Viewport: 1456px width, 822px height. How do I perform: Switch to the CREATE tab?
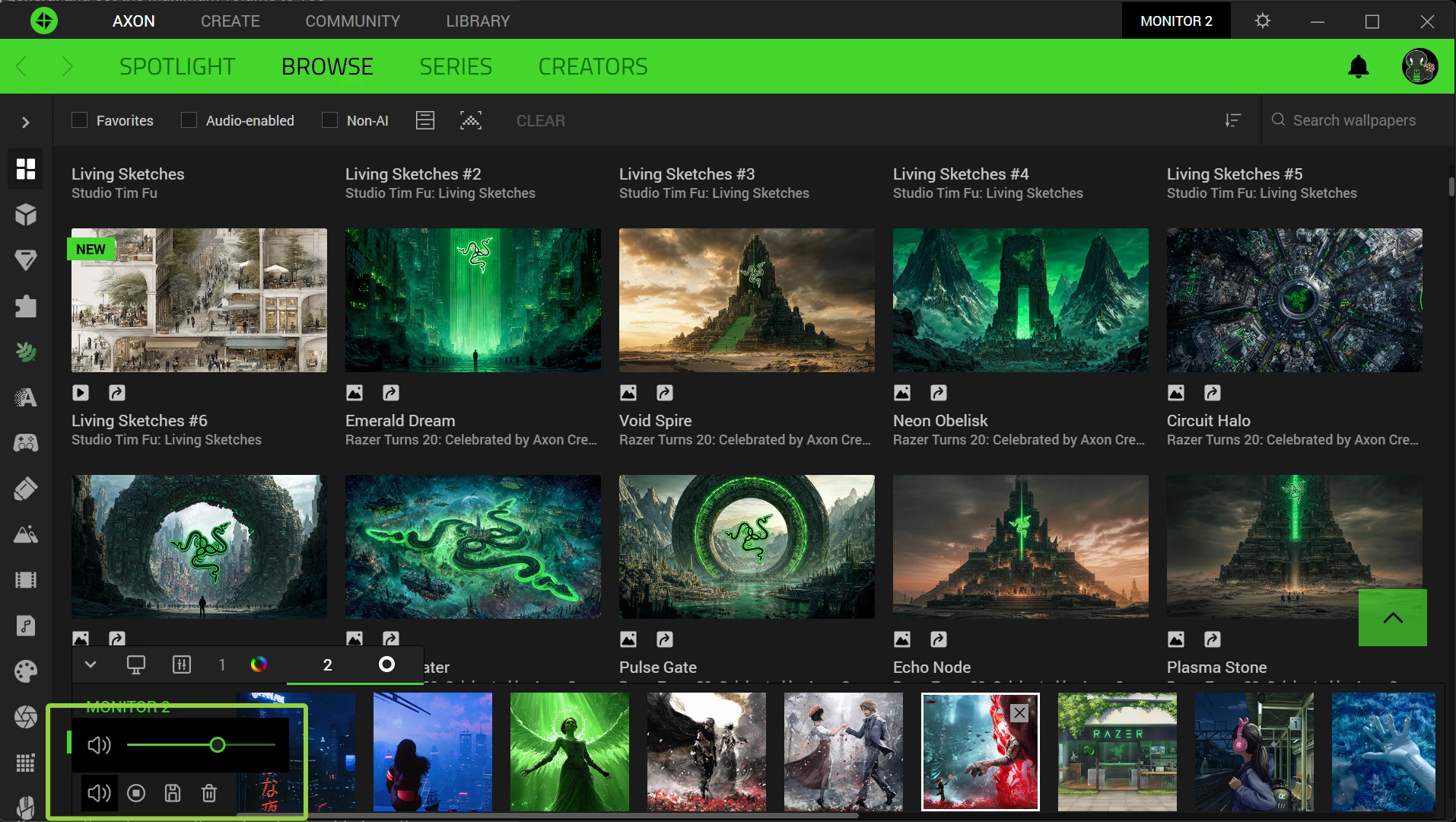(230, 21)
